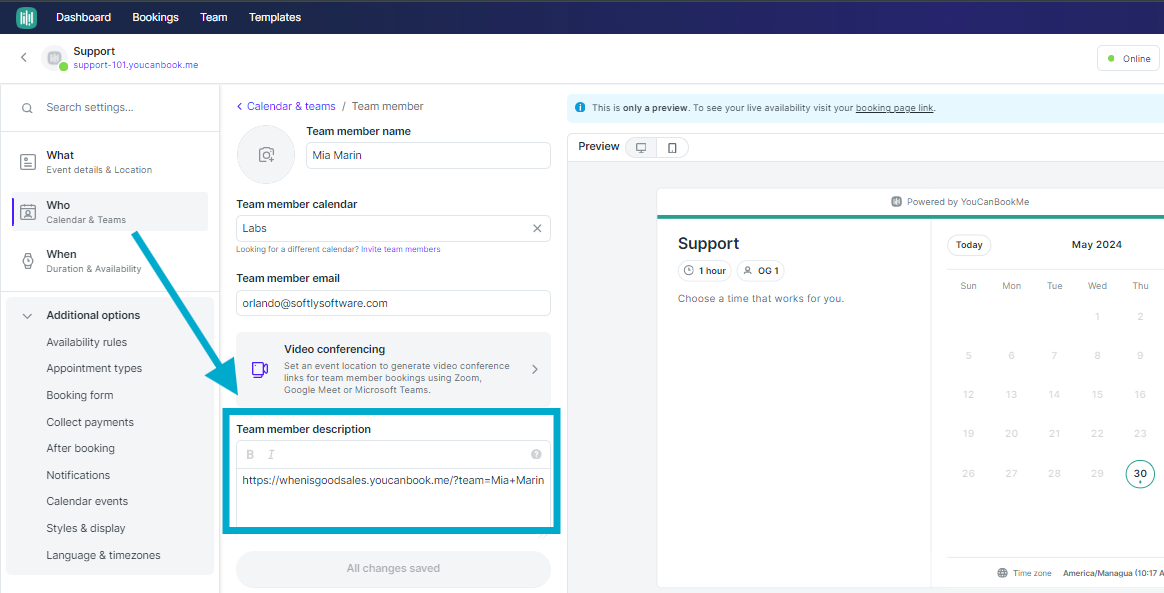Open the Team menu
This screenshot has width=1164, height=593.
[214, 17]
